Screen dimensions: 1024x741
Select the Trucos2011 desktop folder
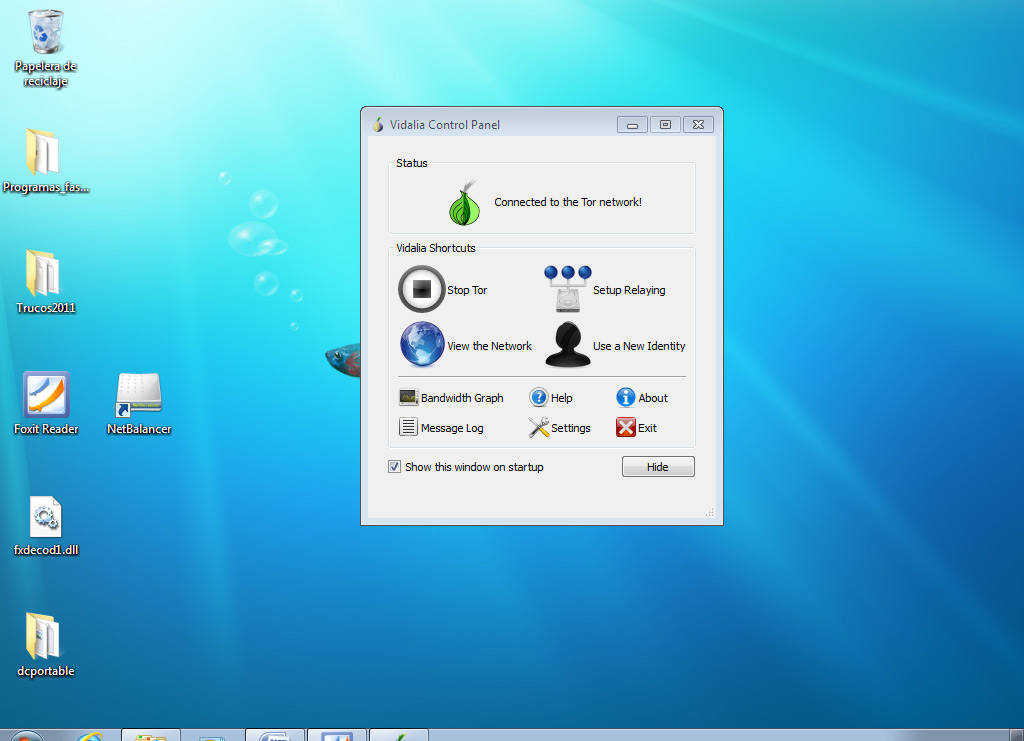43,273
